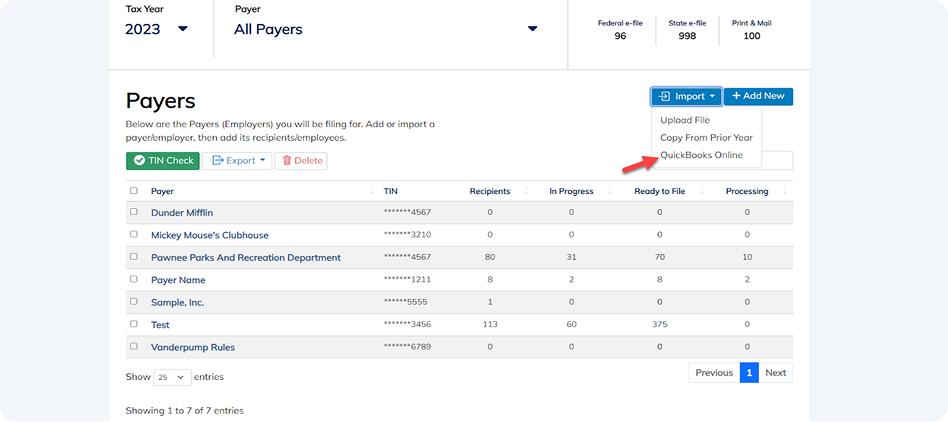The height and width of the screenshot is (422, 948).
Task: Click Ready to File value 375
Action: point(660,325)
